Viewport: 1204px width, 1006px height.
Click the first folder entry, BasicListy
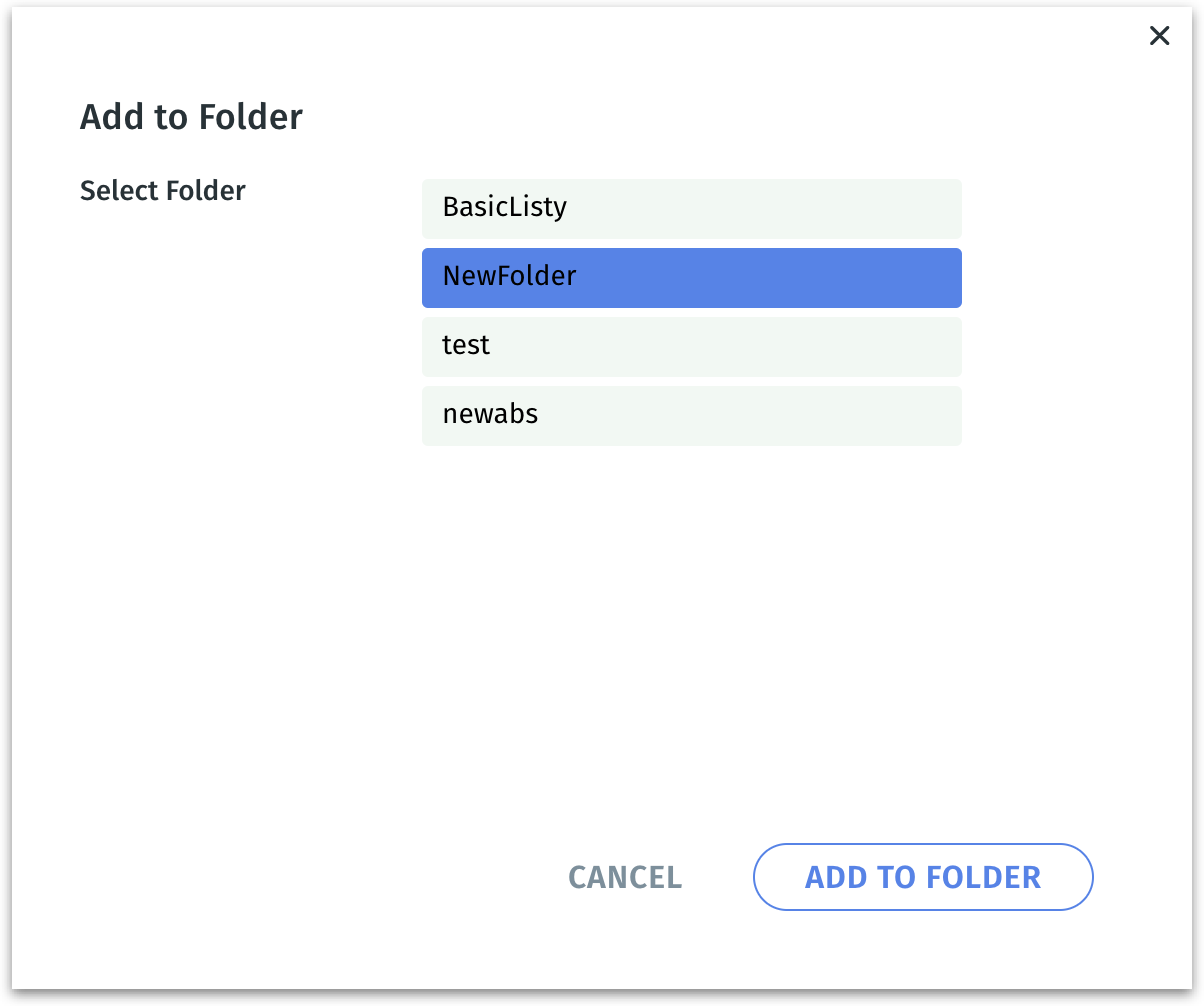click(691, 208)
